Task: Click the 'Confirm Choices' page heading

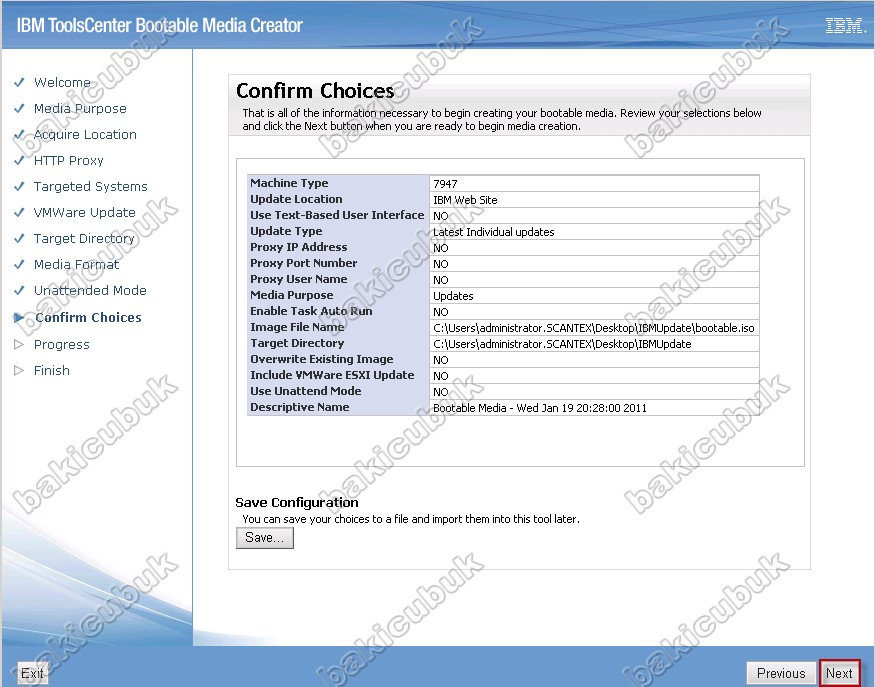Action: (x=315, y=90)
